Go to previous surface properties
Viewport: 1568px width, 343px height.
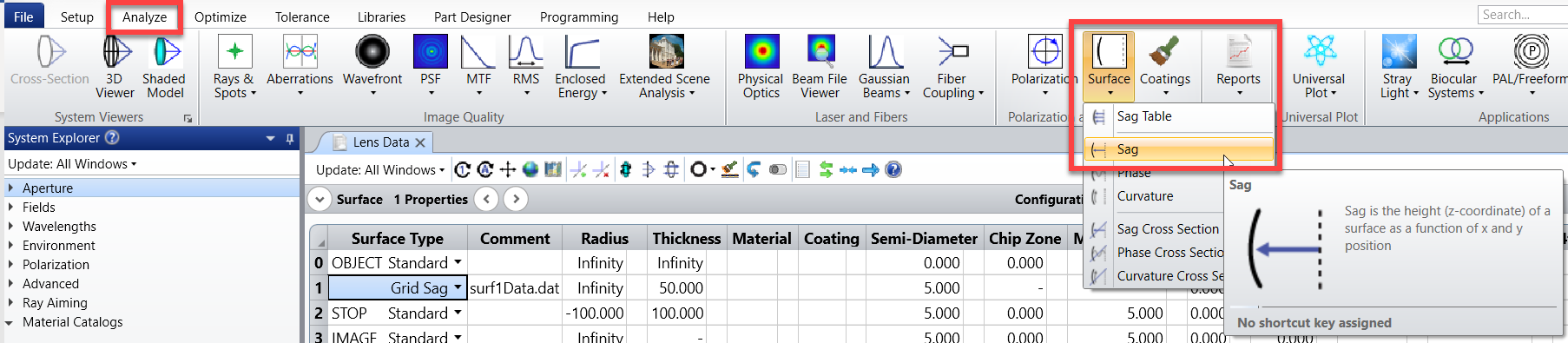(487, 199)
